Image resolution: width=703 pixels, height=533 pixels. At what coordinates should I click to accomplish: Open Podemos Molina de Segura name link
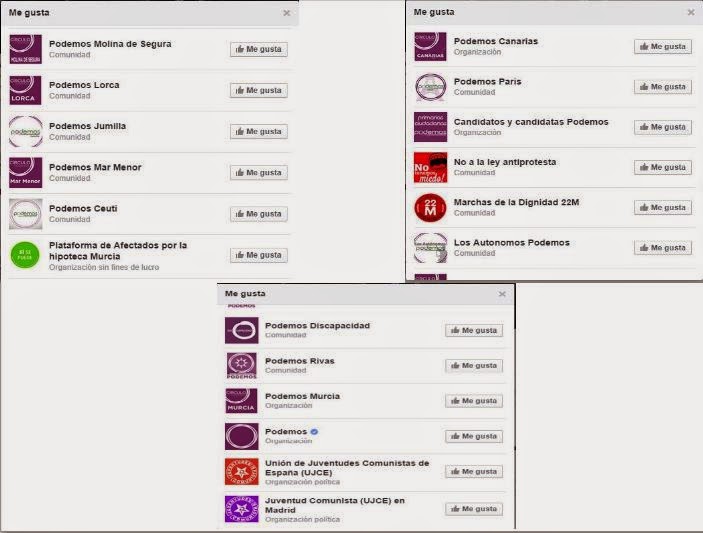point(110,44)
